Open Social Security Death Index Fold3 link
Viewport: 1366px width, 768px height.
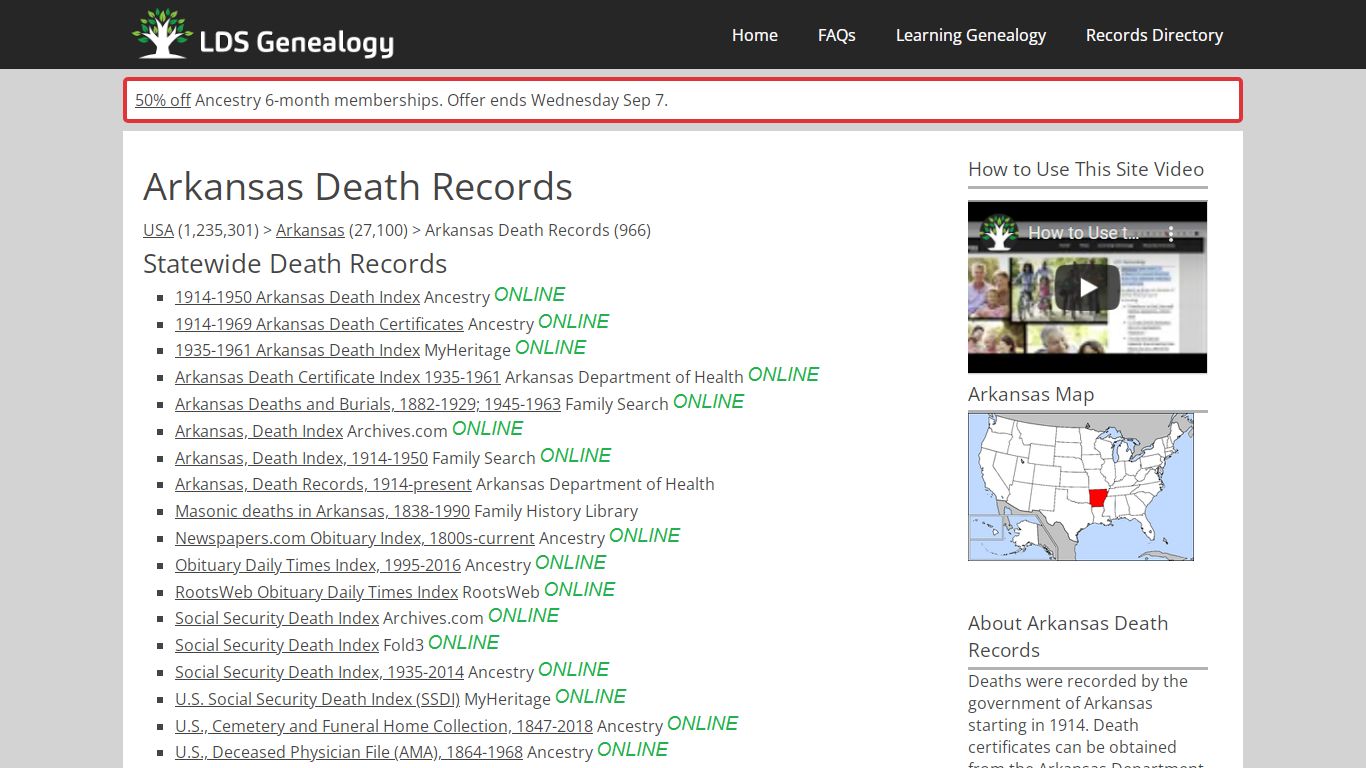coord(277,645)
